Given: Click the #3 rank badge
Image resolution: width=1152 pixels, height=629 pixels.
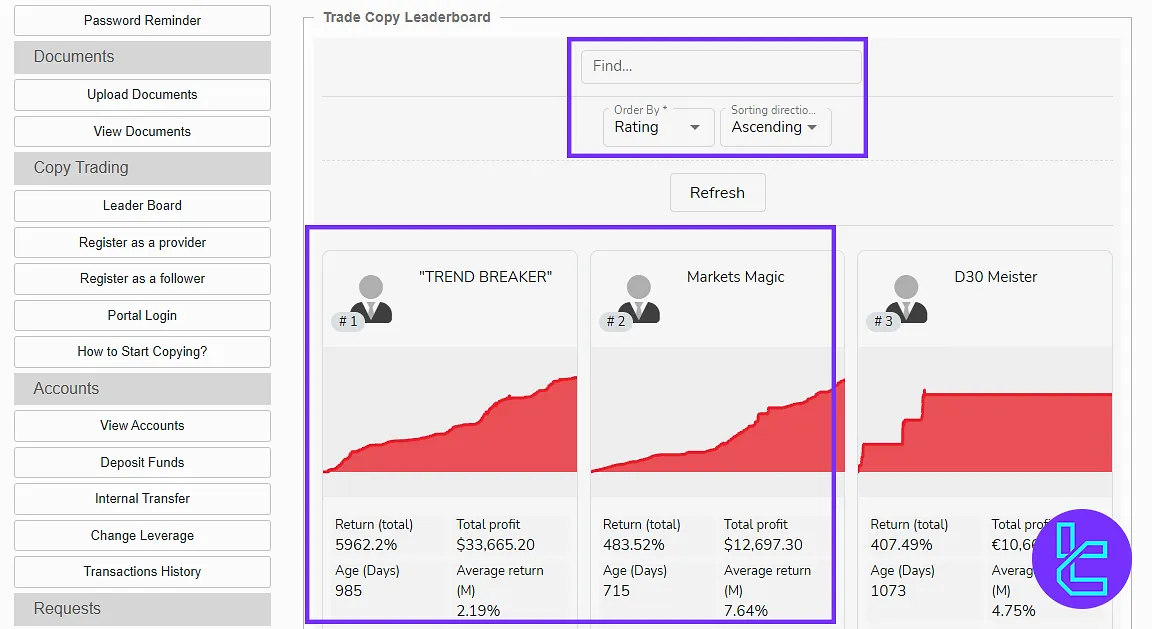Looking at the screenshot, I should pos(883,321).
